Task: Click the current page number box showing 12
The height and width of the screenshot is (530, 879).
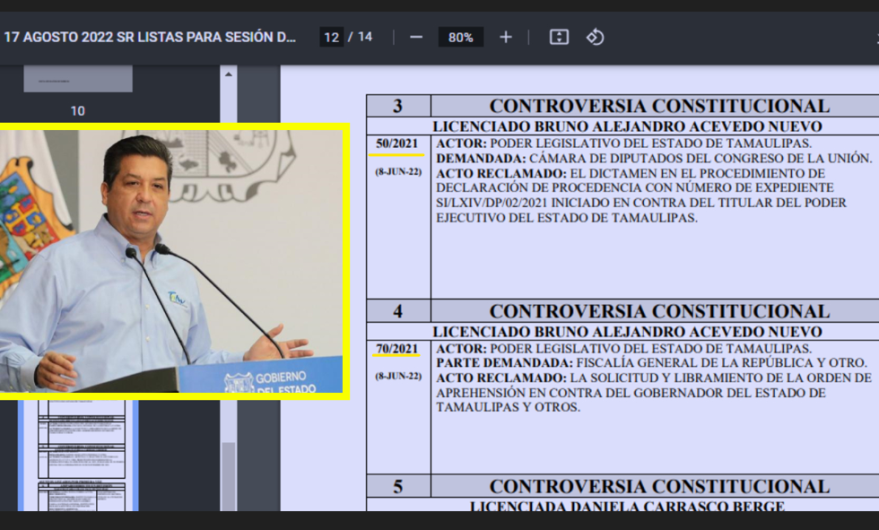Action: tap(331, 37)
